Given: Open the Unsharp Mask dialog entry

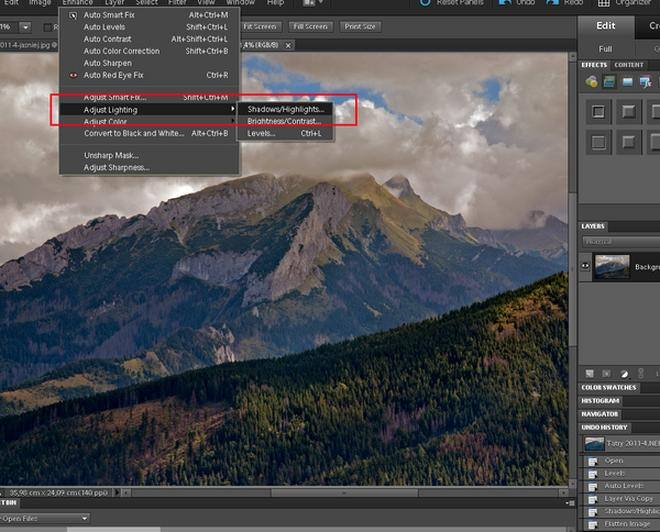Looking at the screenshot, I should coord(149,155).
